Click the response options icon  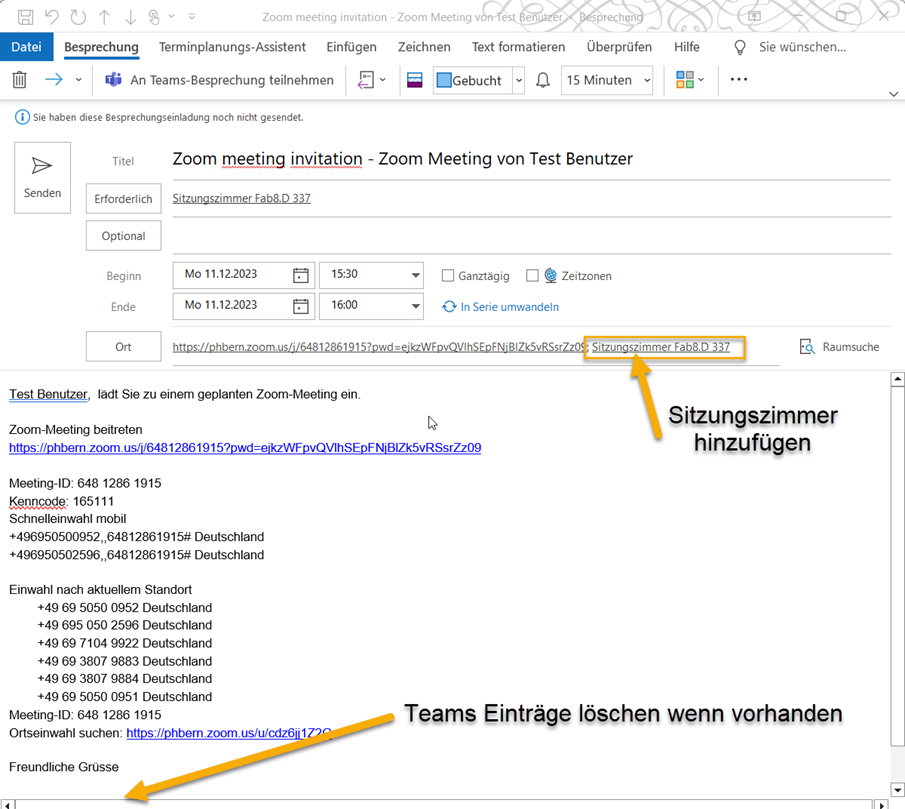(x=366, y=80)
